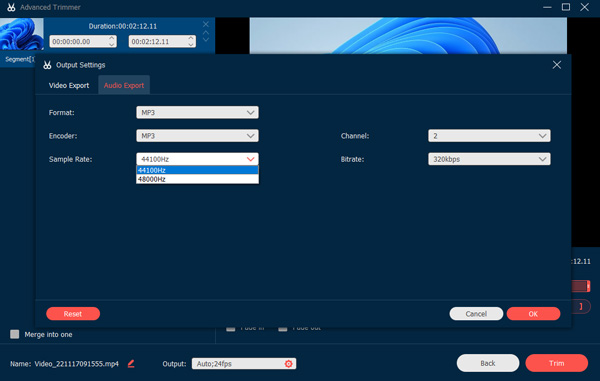Choose the 44100Hz option in list

tap(197, 170)
